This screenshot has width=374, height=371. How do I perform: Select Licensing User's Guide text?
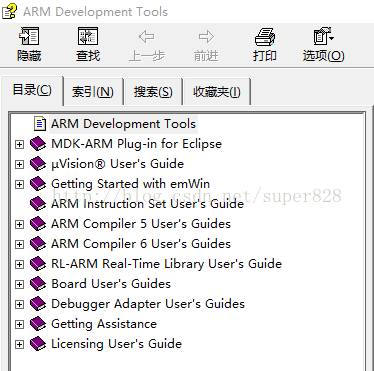tap(116, 344)
